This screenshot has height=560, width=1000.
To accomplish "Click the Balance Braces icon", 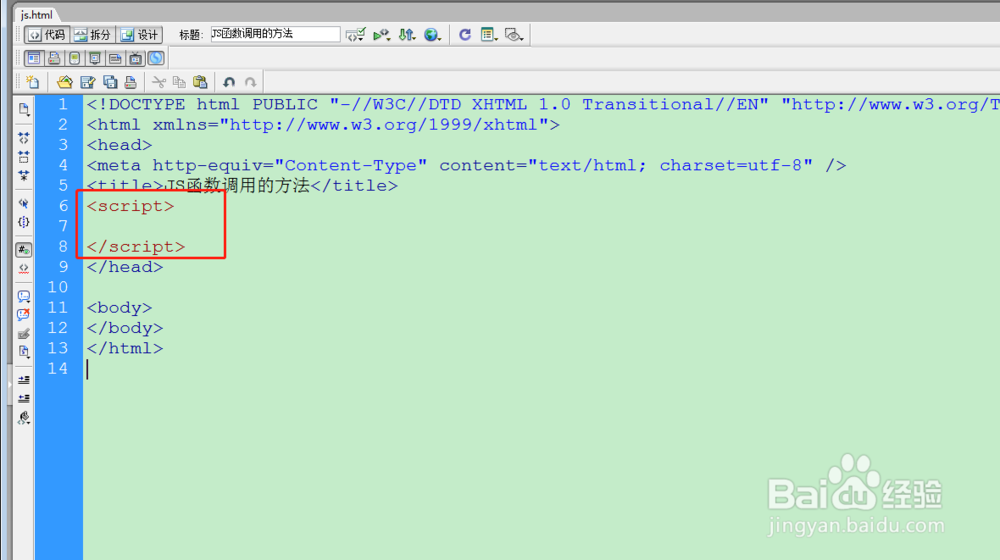I will click(24, 222).
